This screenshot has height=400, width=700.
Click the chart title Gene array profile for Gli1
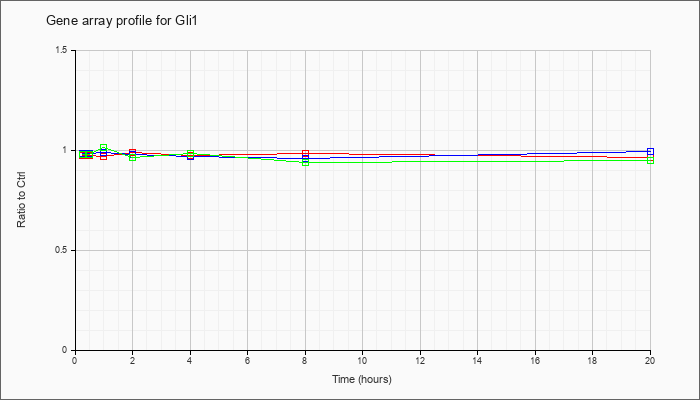121,21
